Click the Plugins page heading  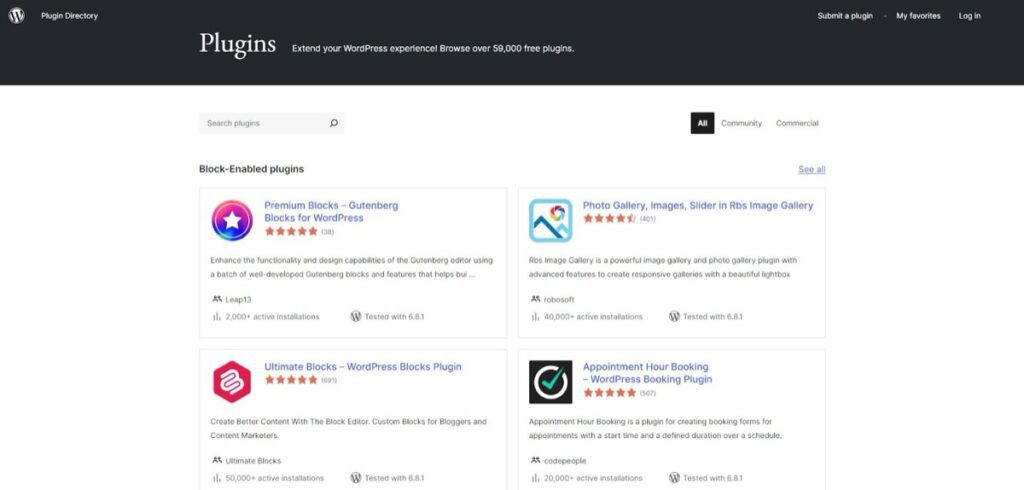pyautogui.click(x=238, y=44)
